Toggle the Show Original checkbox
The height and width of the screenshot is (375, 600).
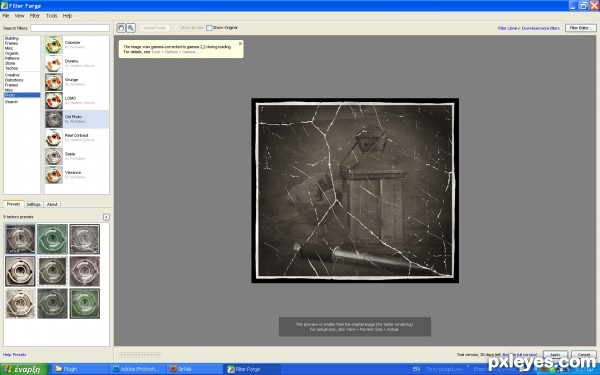(x=209, y=28)
